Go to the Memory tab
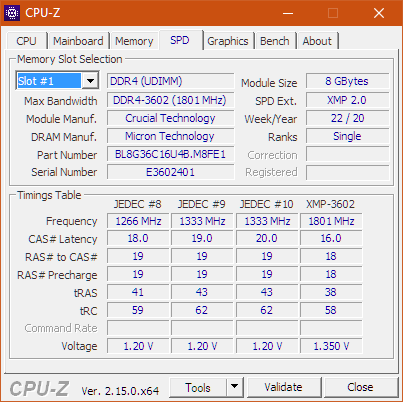Screen dimensions: 403x402 [x=134, y=41]
